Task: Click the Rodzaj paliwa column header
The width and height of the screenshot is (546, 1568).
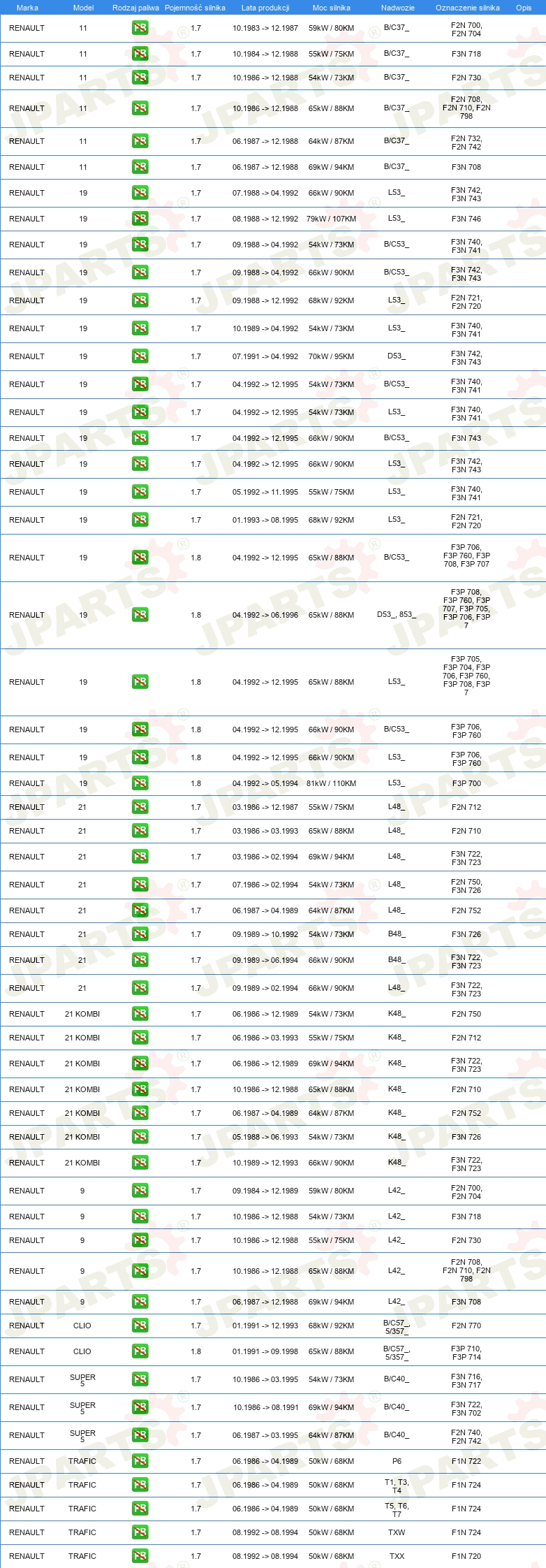Action: click(x=135, y=8)
